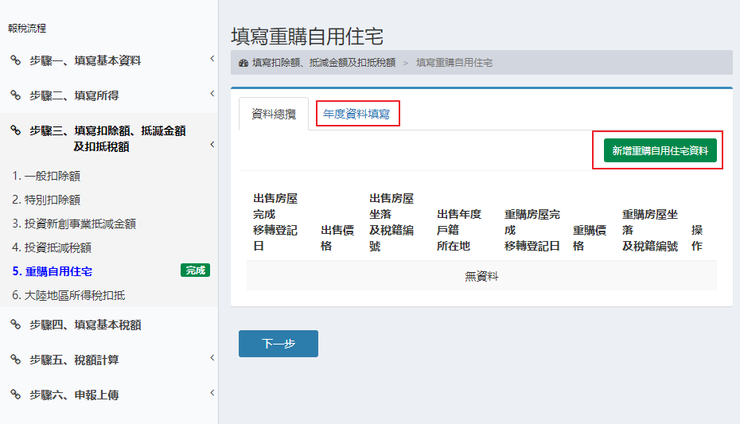Click the link icon beside 步驟一、填寫基本資料

tap(15, 60)
